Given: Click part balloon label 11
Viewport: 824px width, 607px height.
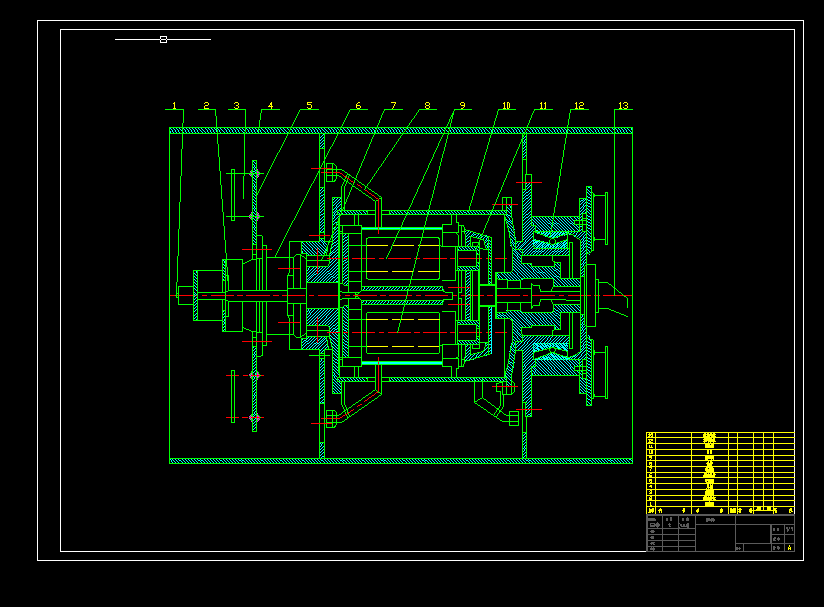Looking at the screenshot, I should pyautogui.click(x=543, y=106).
